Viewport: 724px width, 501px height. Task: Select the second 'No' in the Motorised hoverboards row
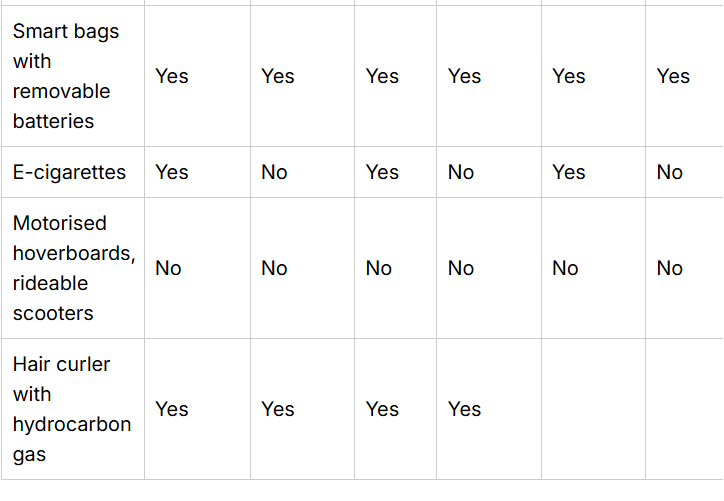tap(274, 268)
